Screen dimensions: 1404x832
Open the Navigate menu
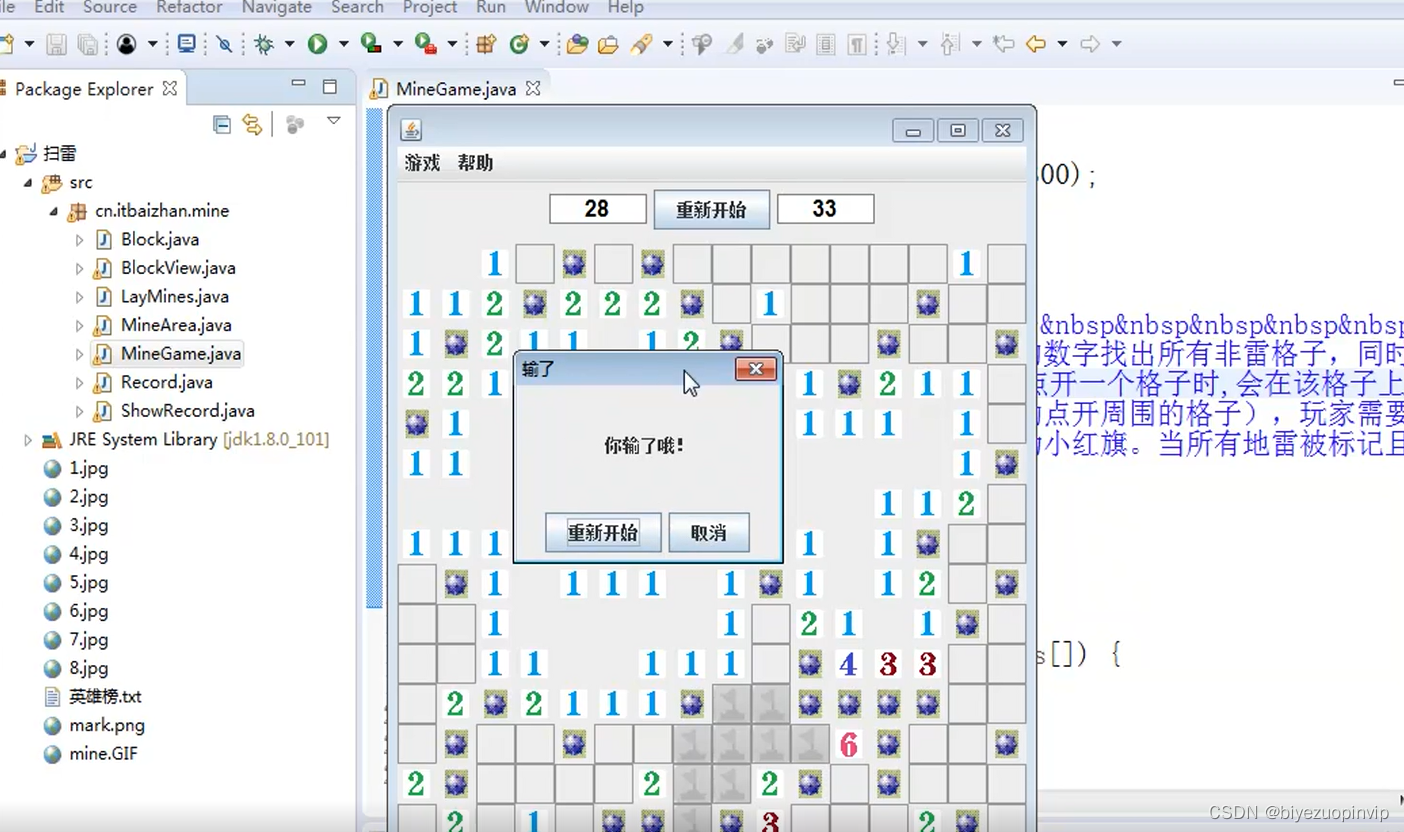click(x=277, y=7)
